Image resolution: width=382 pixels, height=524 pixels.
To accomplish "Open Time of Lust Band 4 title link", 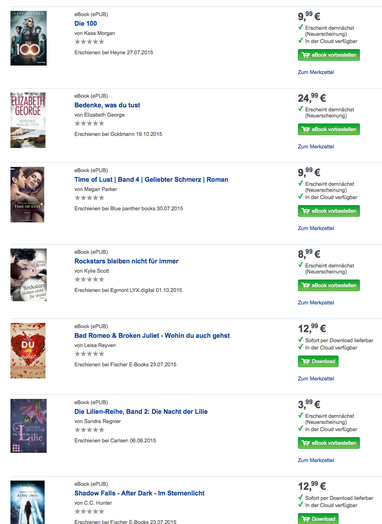I will click(x=151, y=179).
